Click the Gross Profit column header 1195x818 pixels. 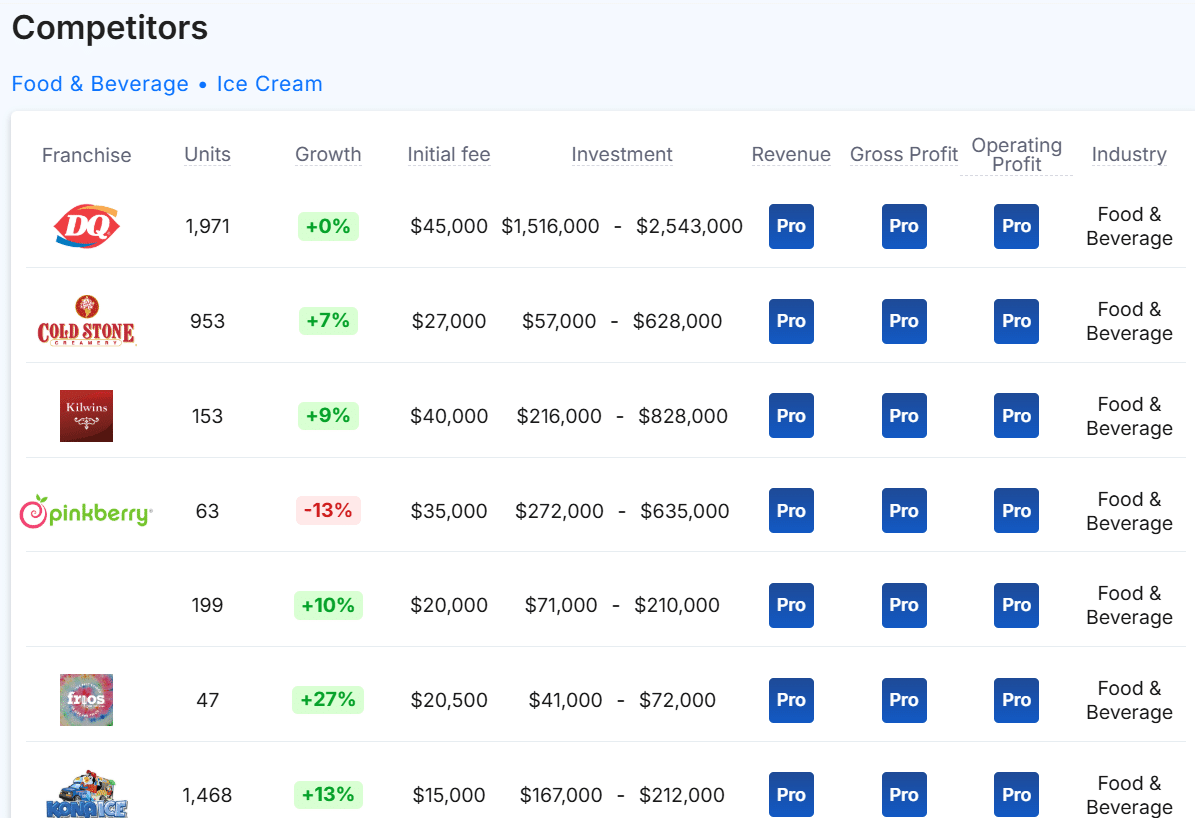pyautogui.click(x=904, y=155)
